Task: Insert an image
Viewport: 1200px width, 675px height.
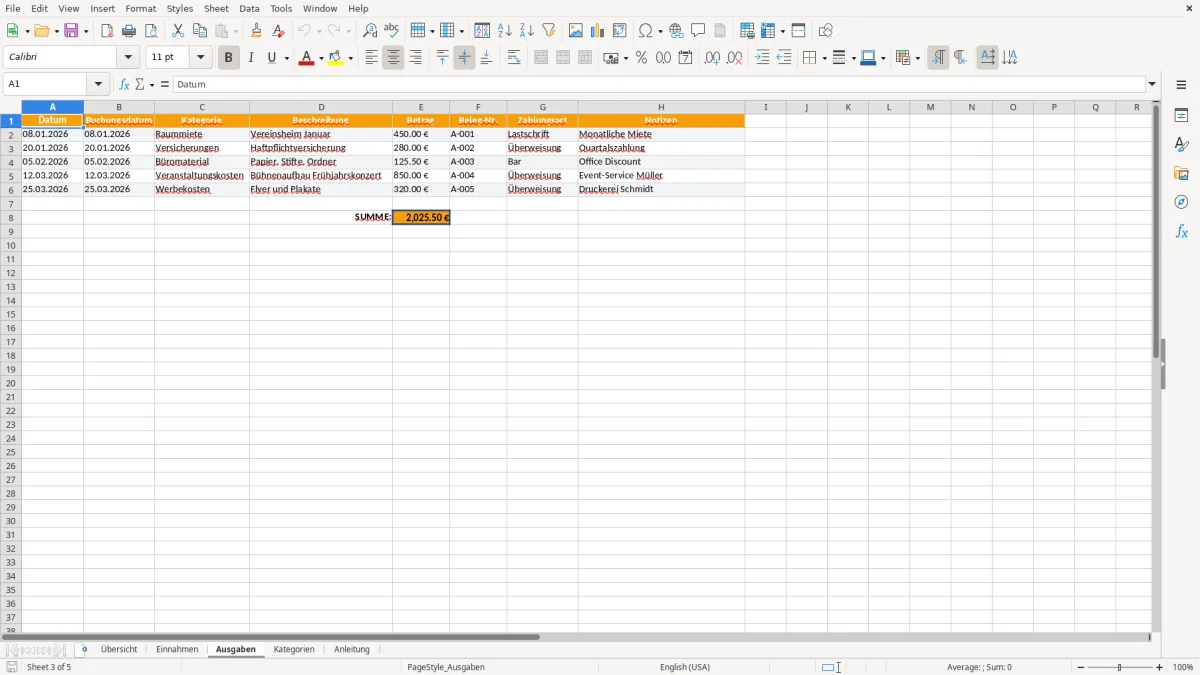Action: tap(576, 31)
